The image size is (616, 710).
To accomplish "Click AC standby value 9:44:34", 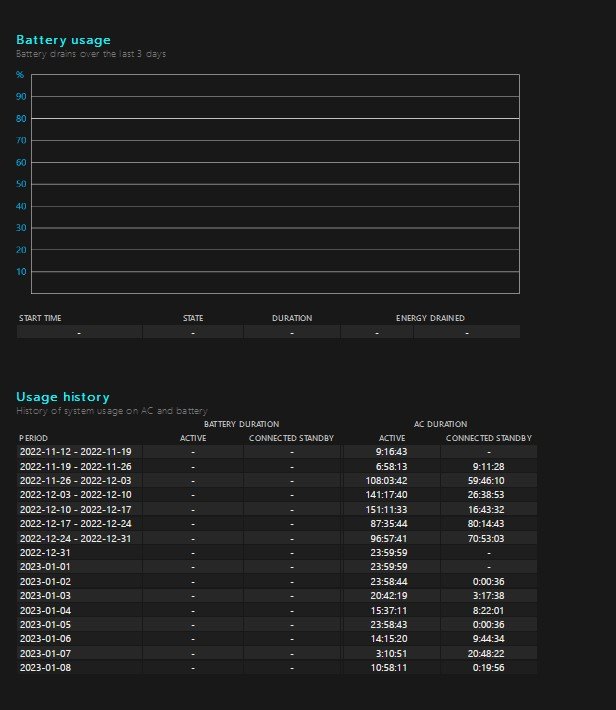I will [489, 639].
